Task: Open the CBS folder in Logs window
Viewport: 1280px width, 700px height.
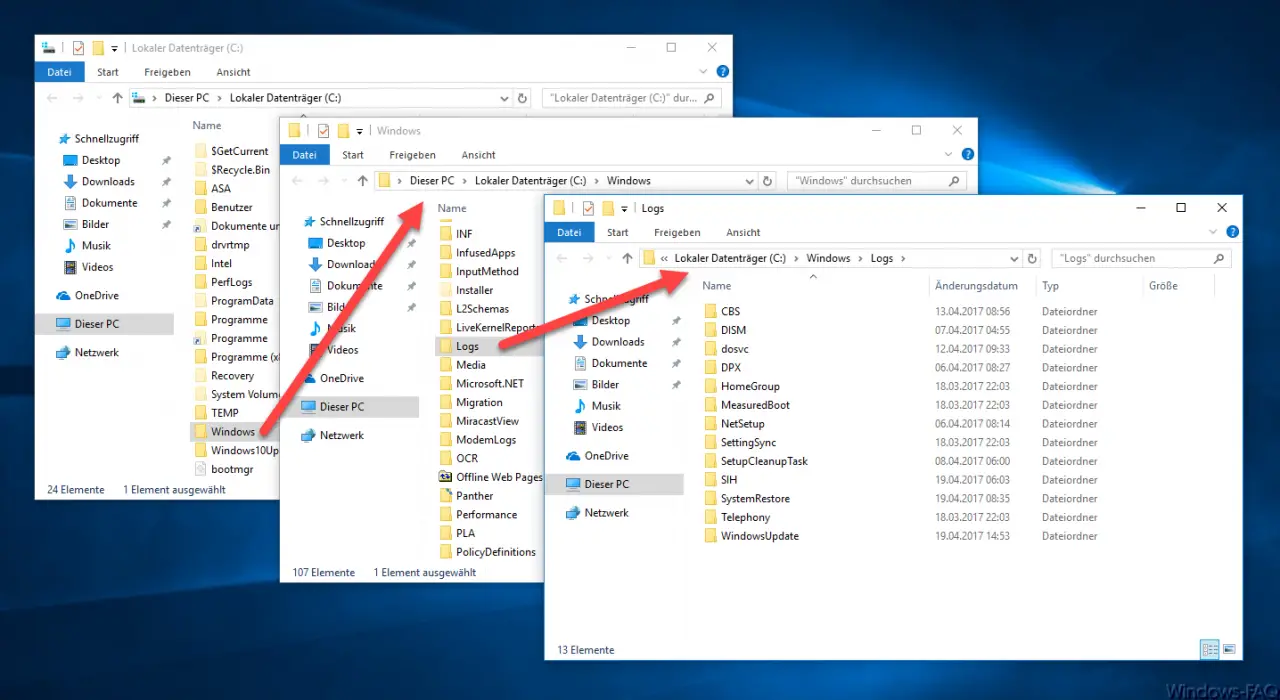Action: point(730,311)
